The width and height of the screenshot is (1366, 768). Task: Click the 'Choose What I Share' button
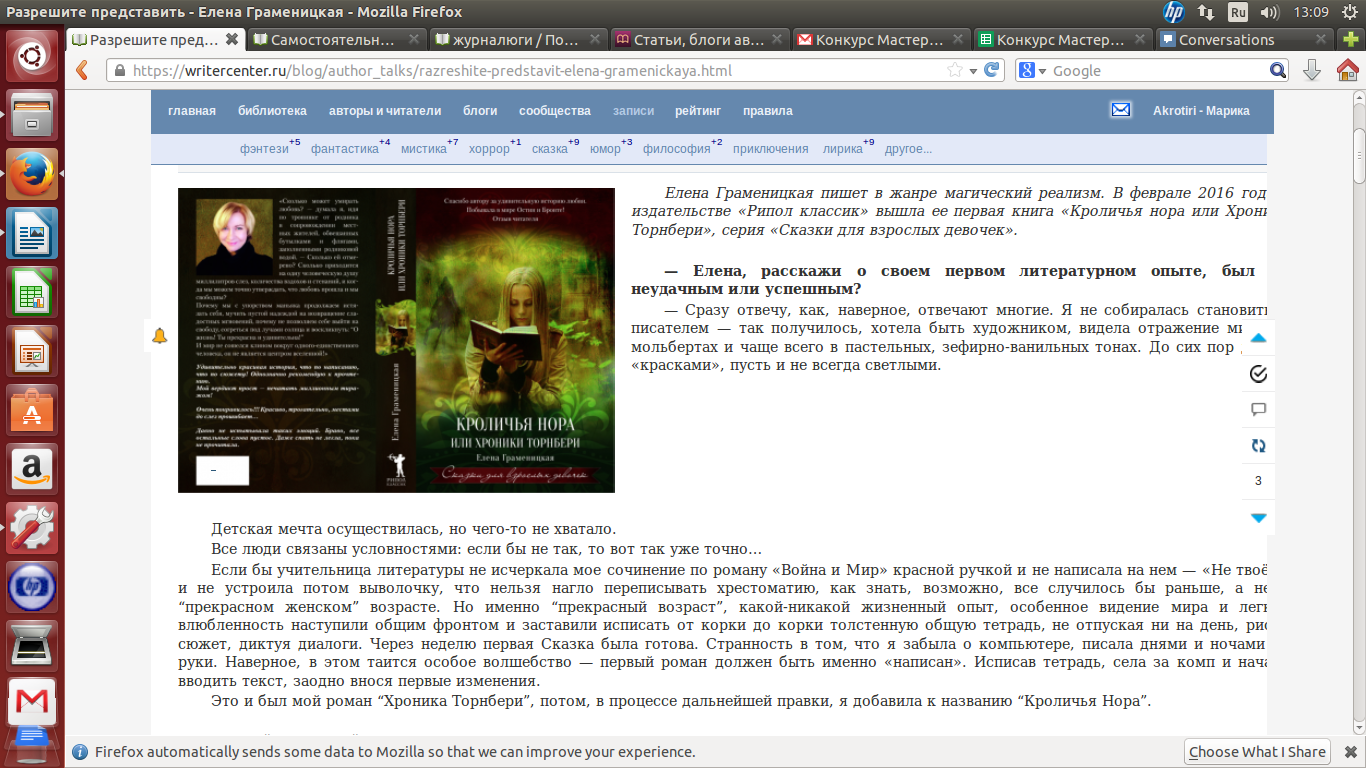coord(1257,752)
